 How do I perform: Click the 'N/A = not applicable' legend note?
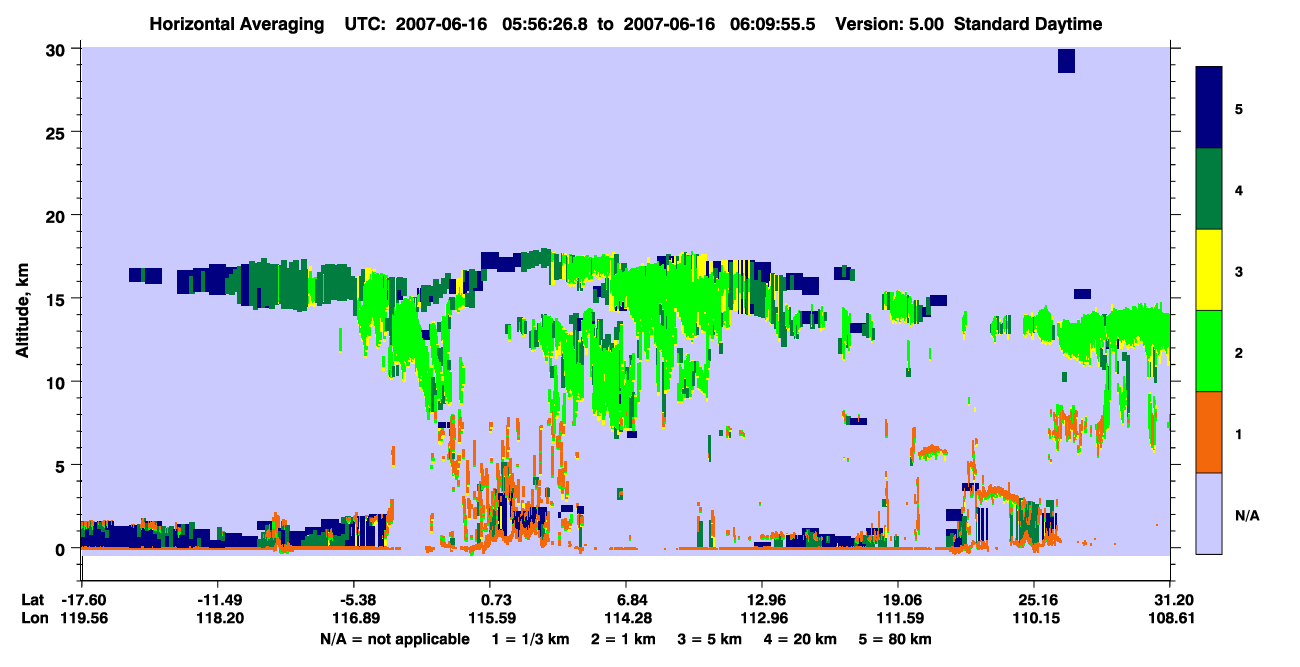click(x=394, y=639)
